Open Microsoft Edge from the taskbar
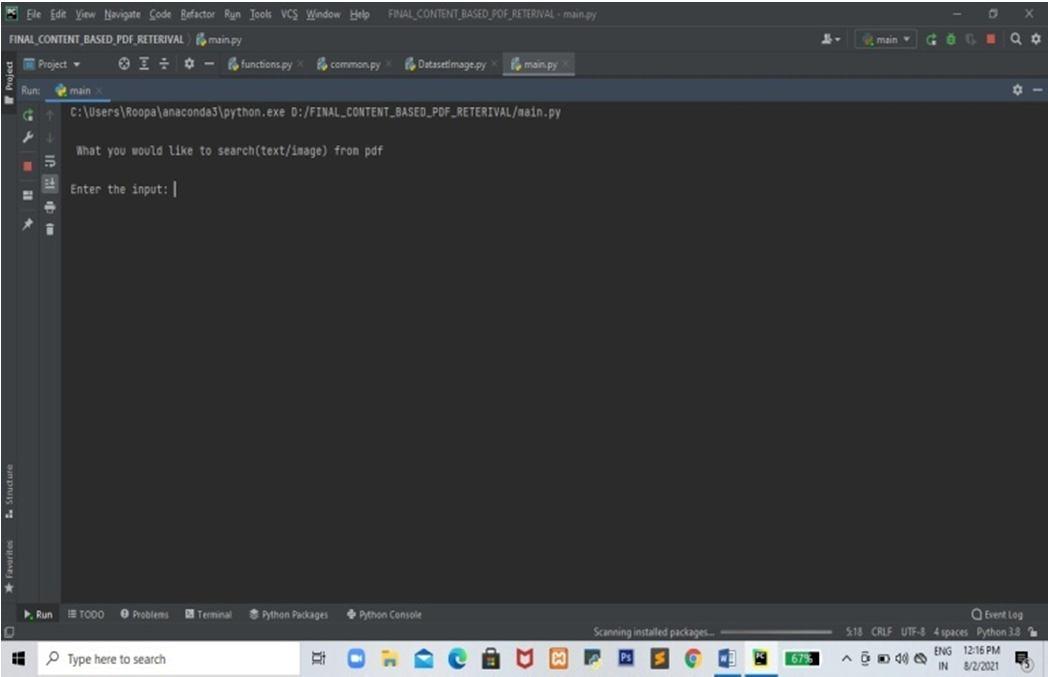The image size is (1048, 677). pyautogui.click(x=457, y=659)
